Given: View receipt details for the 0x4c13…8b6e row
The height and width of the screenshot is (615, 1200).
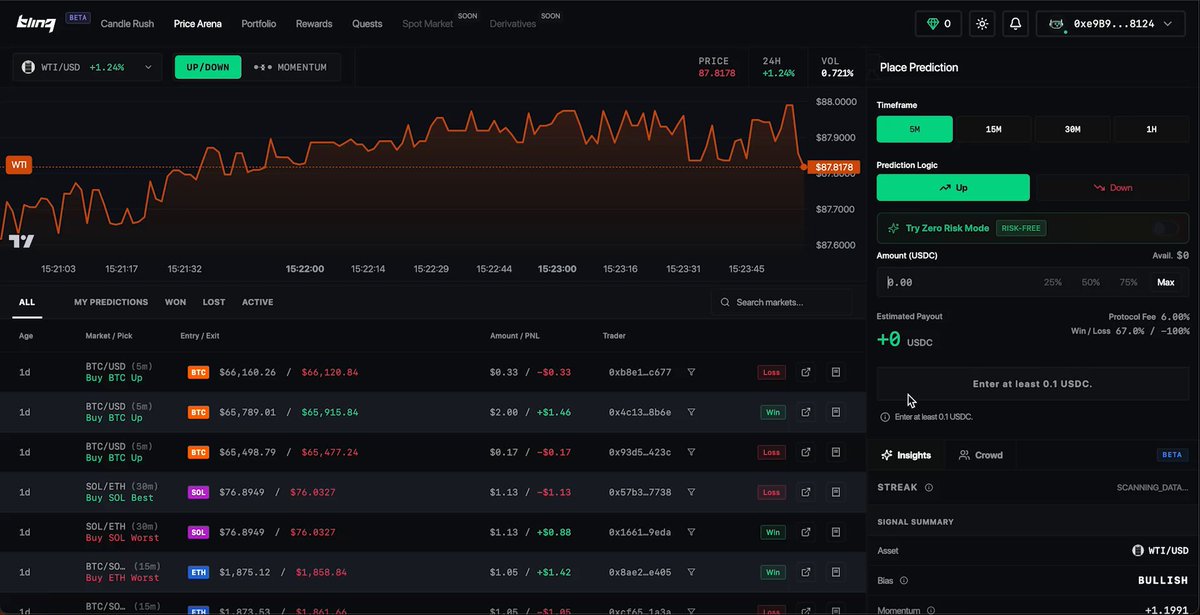Looking at the screenshot, I should (x=836, y=412).
